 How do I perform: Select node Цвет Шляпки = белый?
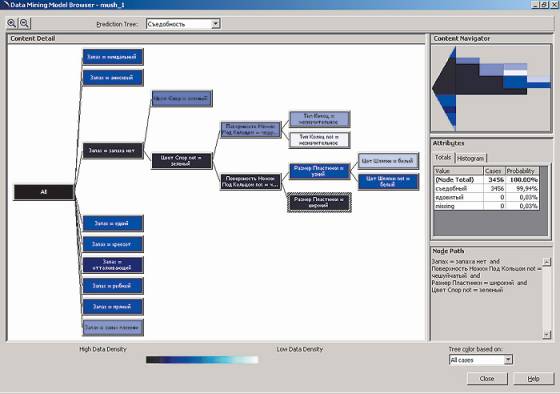(x=388, y=161)
